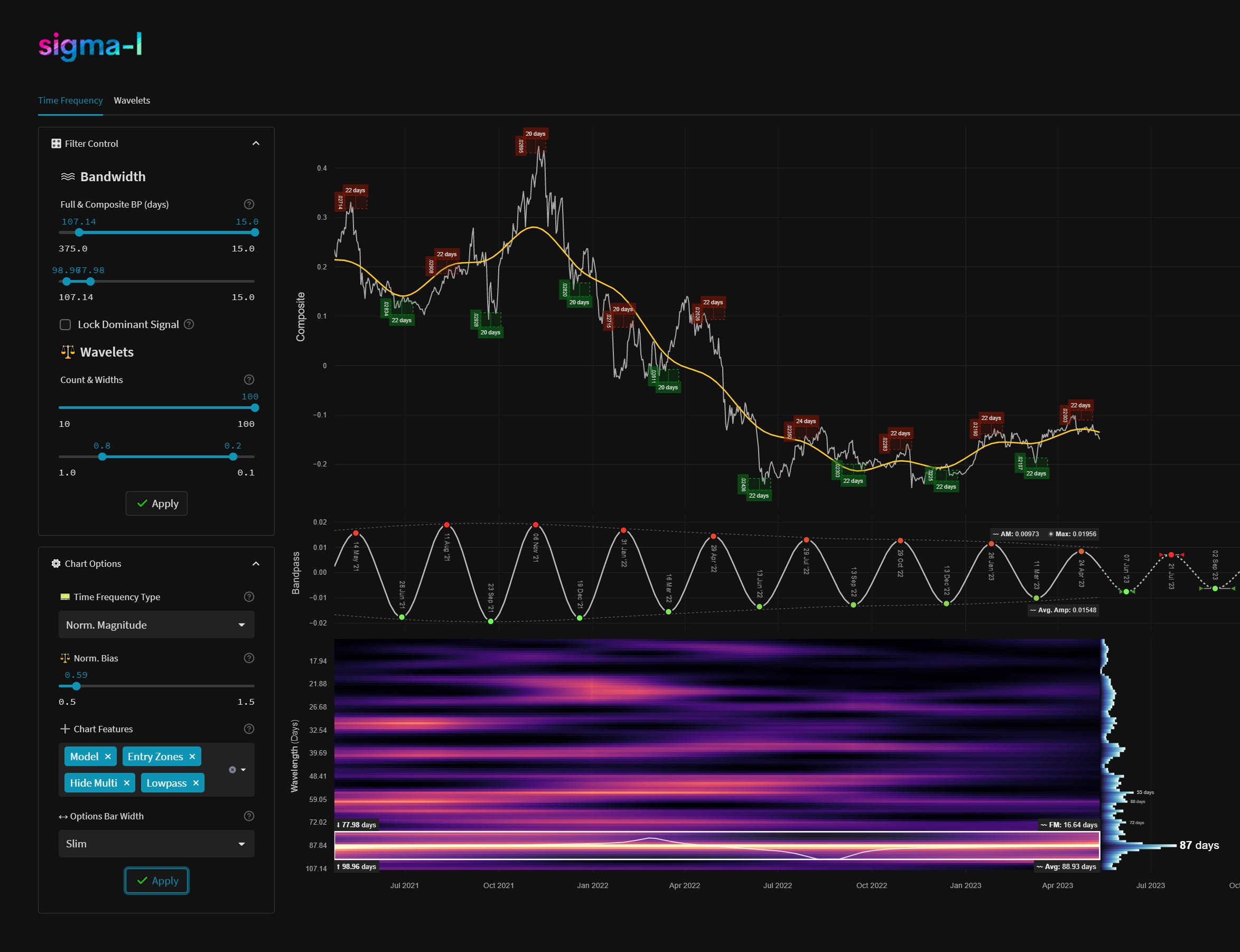This screenshot has width=1240, height=952.
Task: Collapse the Chart Options panel
Action: pyautogui.click(x=256, y=564)
